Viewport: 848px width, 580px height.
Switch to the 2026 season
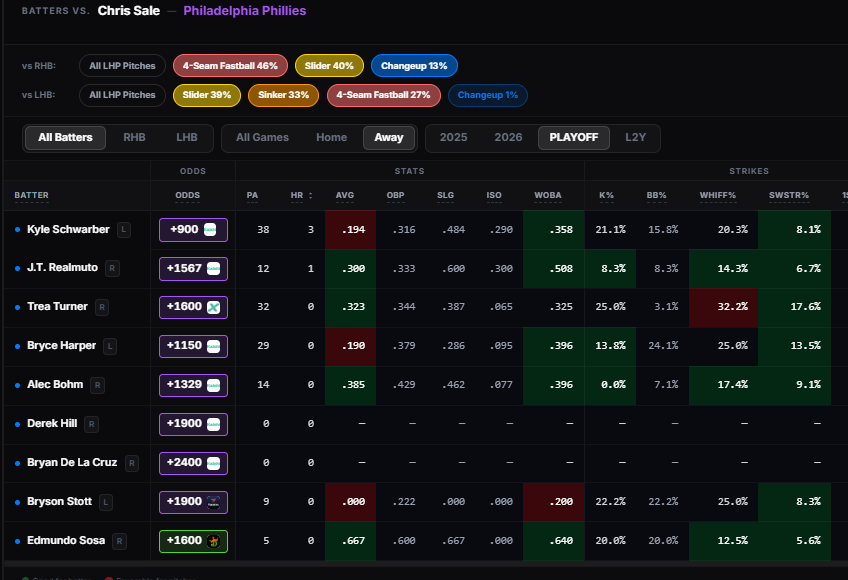[508, 137]
